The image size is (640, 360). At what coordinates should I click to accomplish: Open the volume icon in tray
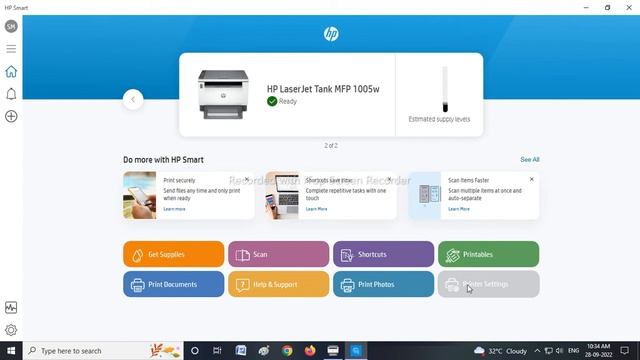[x=560, y=351]
